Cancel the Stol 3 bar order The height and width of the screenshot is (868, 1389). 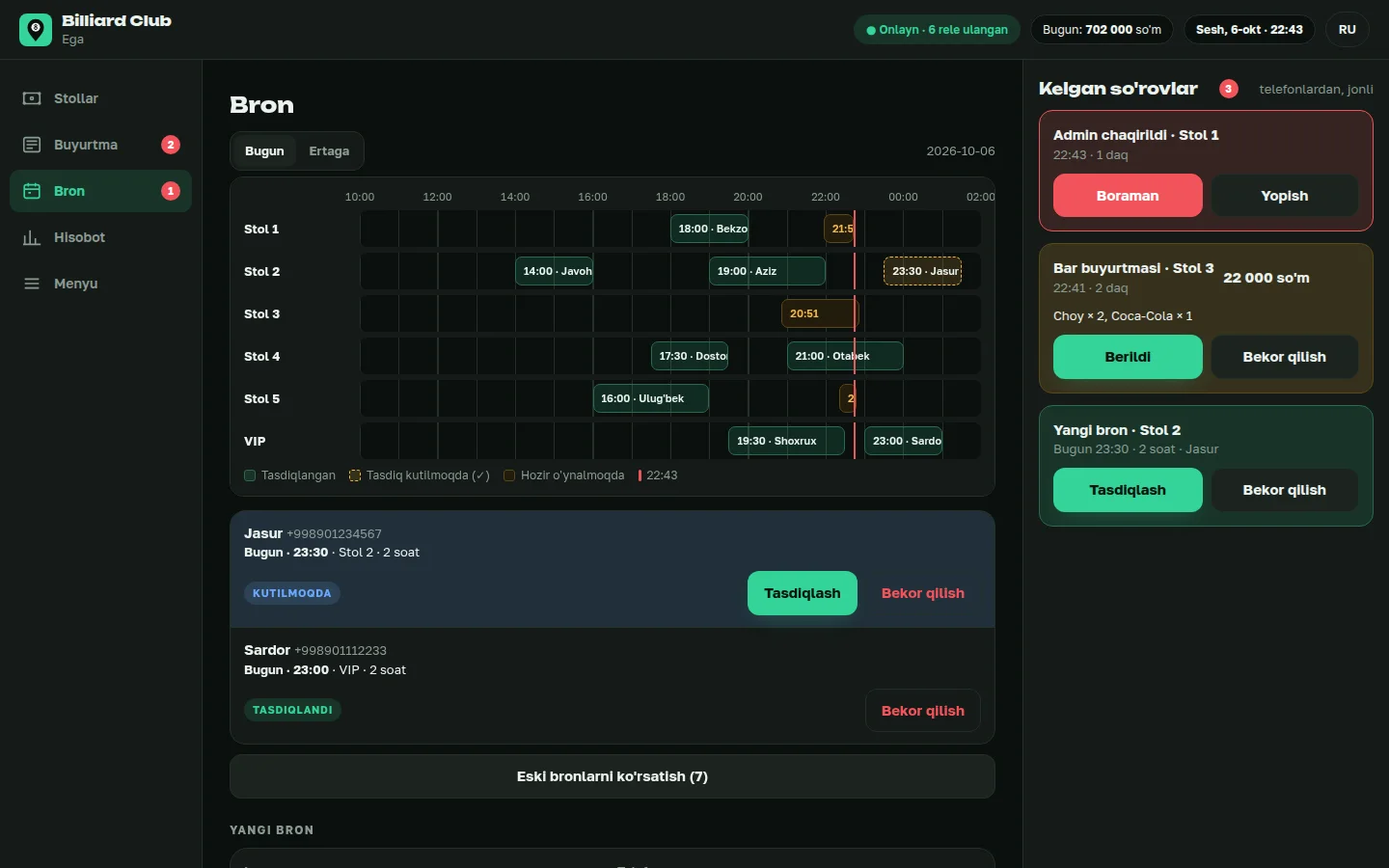1285,357
